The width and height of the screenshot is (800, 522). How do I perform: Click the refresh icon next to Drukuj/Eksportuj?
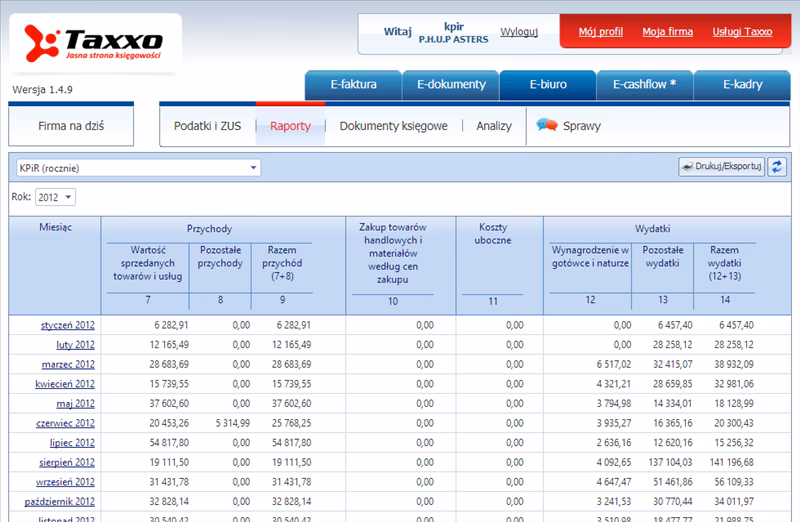click(x=777, y=167)
